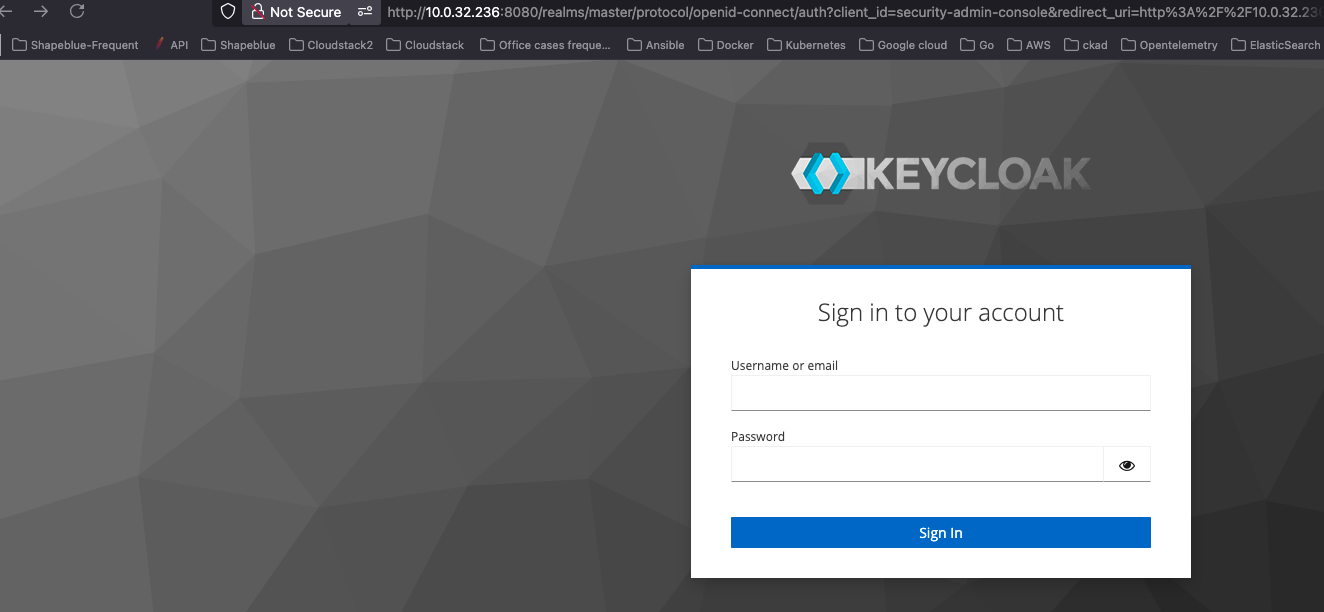Expand the Docker bookmarks folder
Viewport: 1324px width, 612px height.
click(726, 45)
